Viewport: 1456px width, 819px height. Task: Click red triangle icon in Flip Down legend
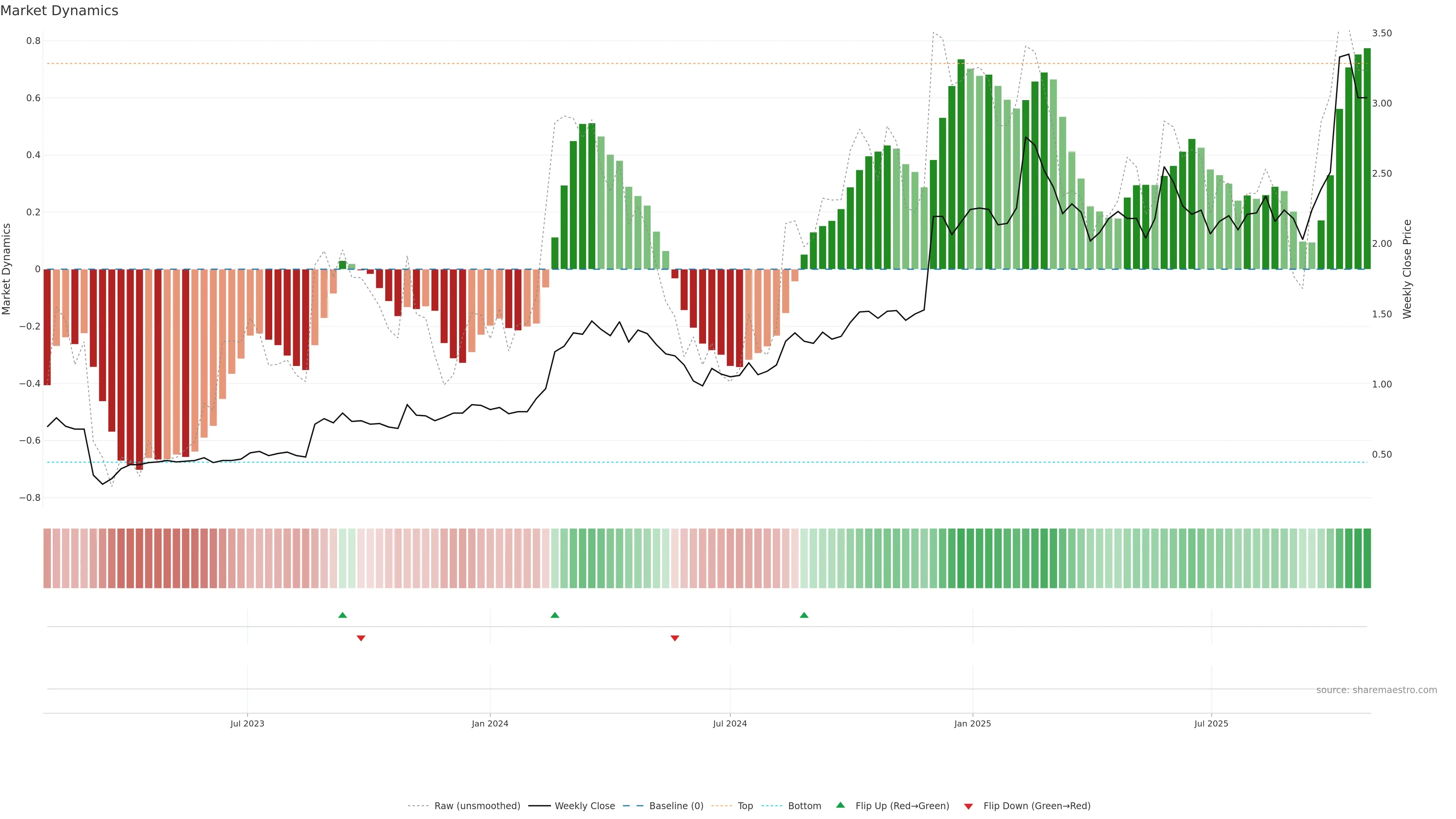[x=968, y=806]
